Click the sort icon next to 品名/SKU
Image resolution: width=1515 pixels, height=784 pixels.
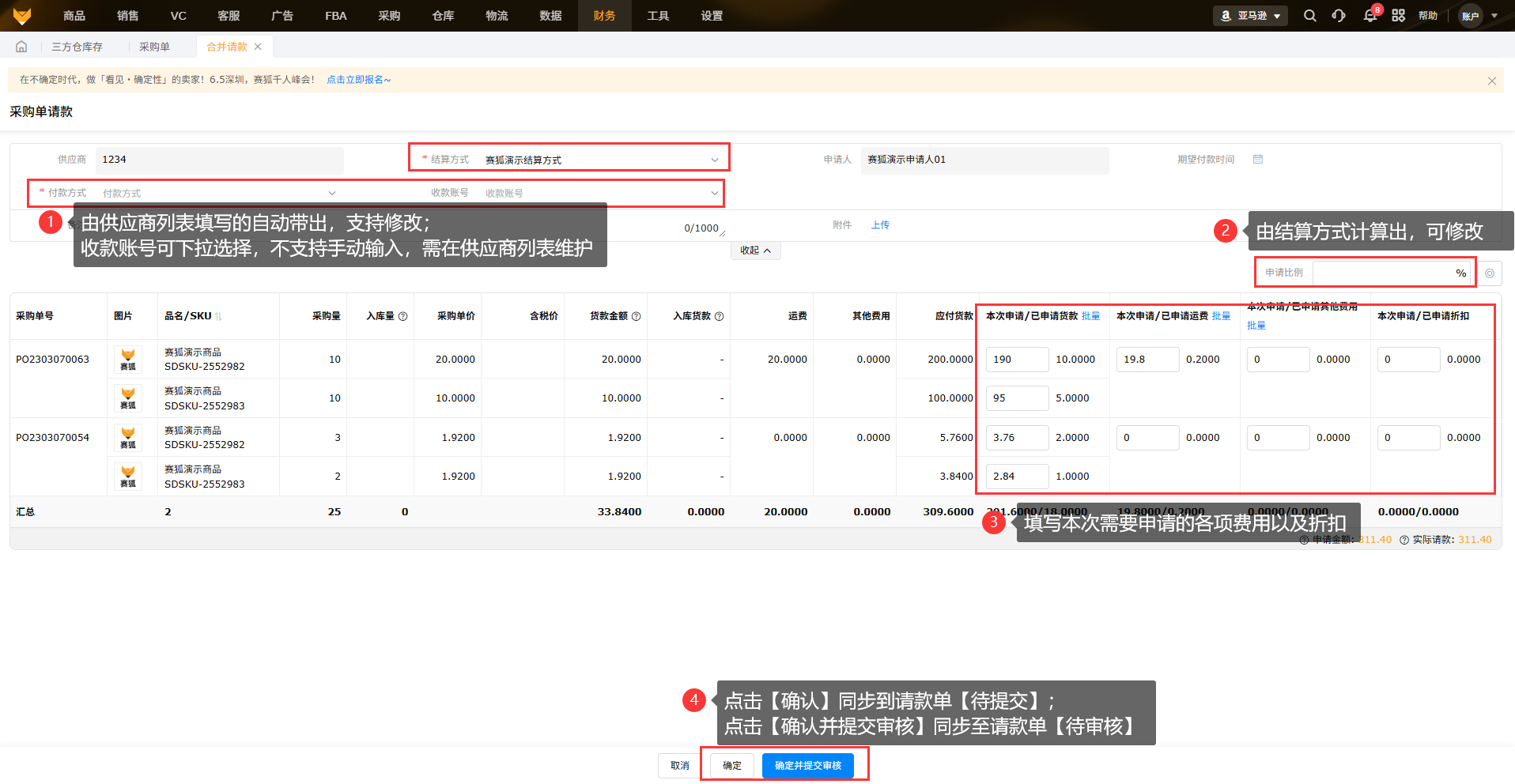(x=219, y=316)
